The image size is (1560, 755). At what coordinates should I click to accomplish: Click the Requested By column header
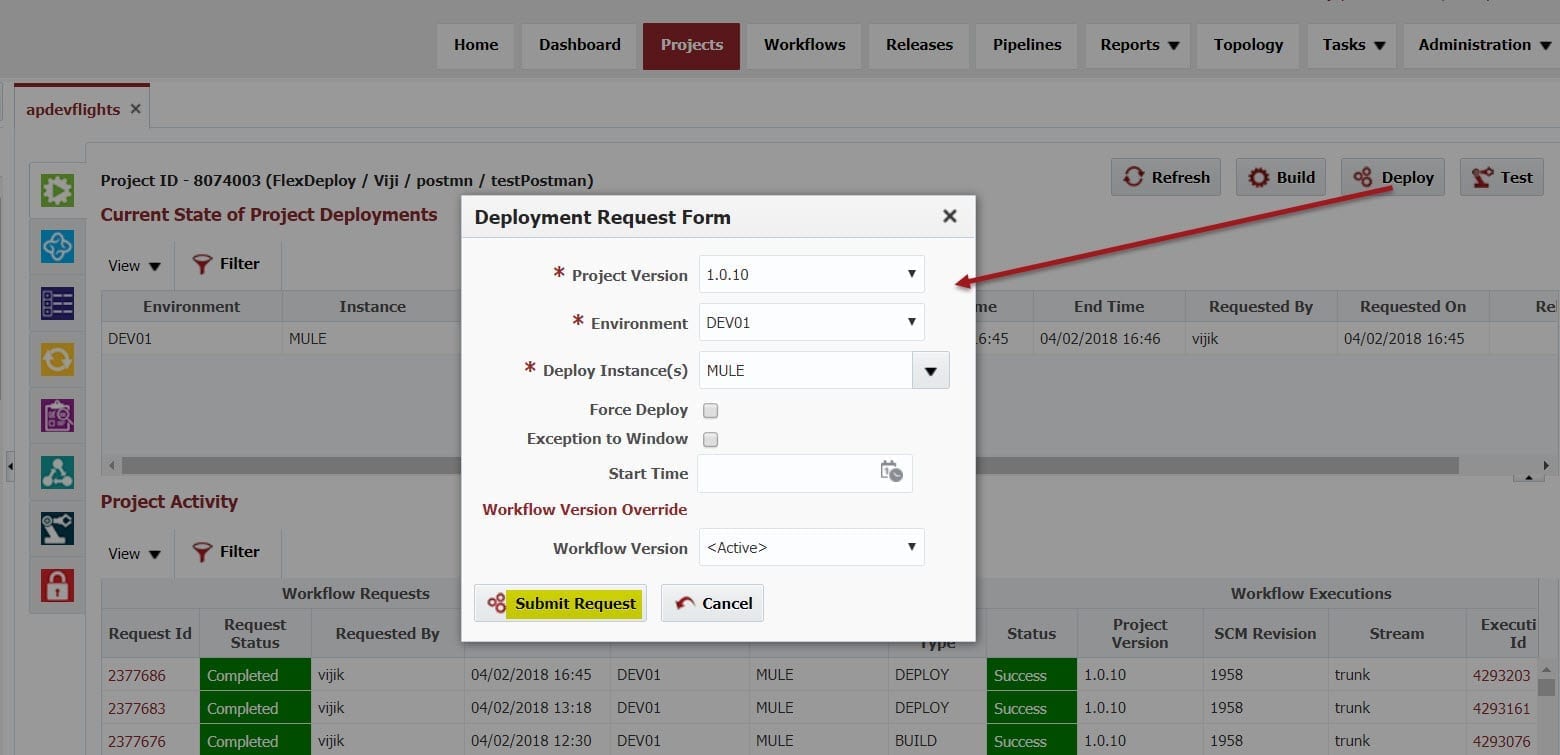(x=1260, y=307)
